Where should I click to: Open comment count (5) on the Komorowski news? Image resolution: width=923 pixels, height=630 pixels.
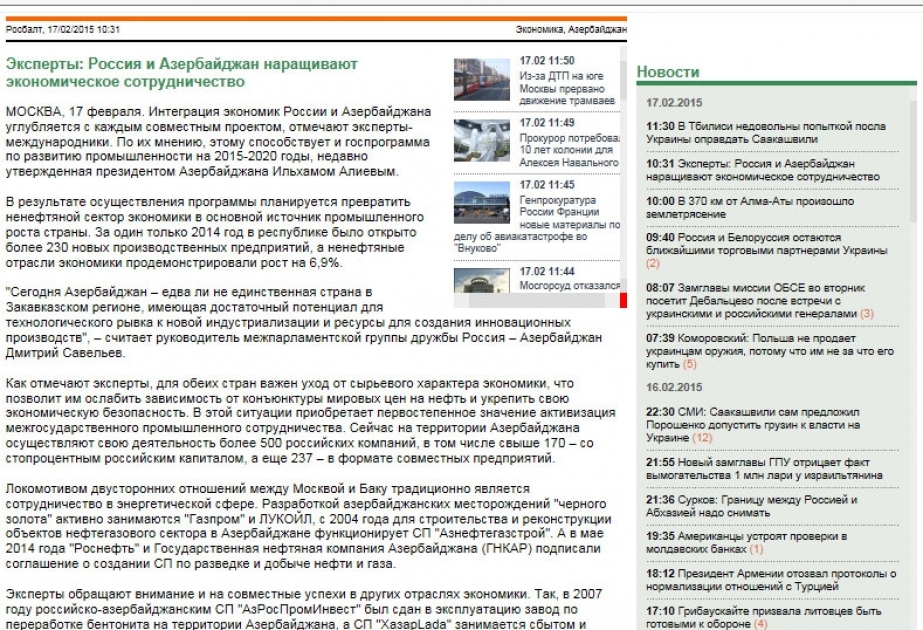tap(689, 364)
